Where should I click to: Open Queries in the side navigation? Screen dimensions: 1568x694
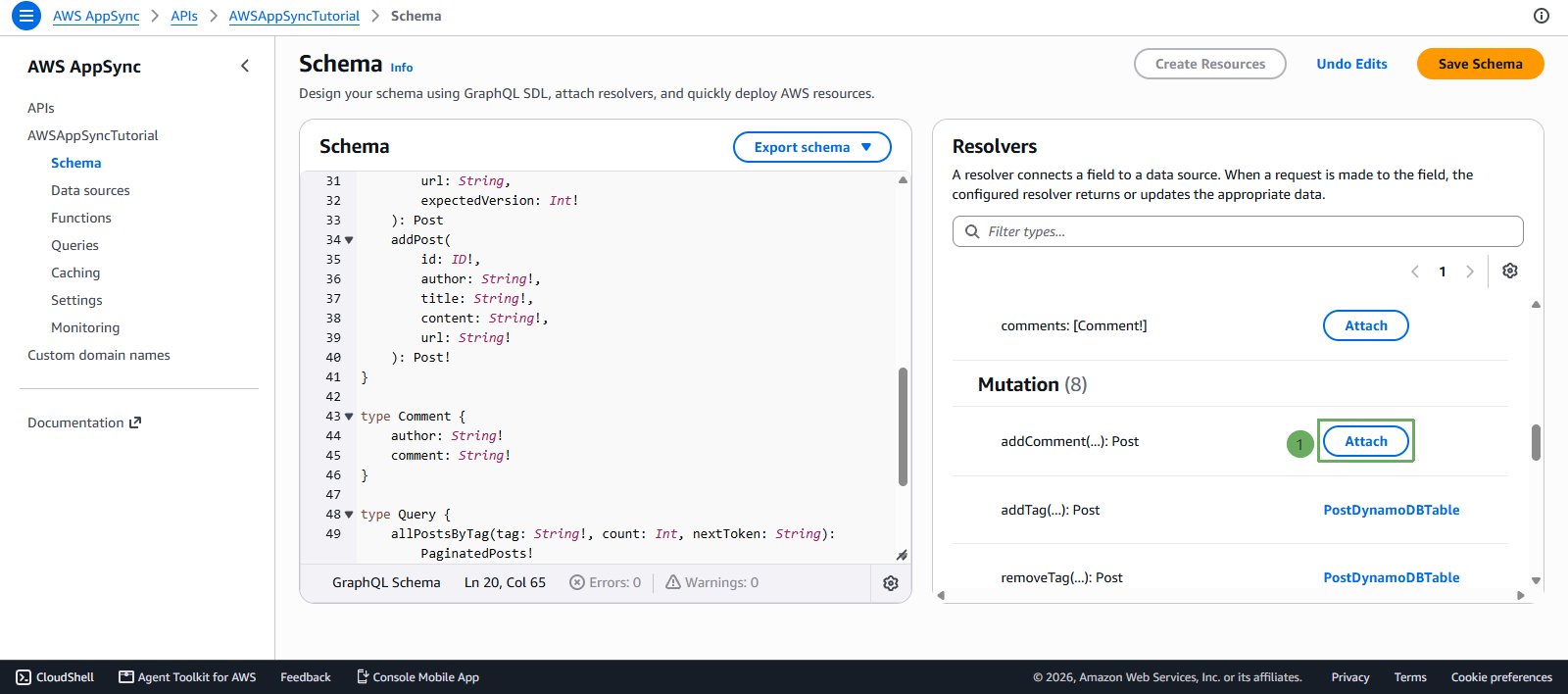coord(75,245)
